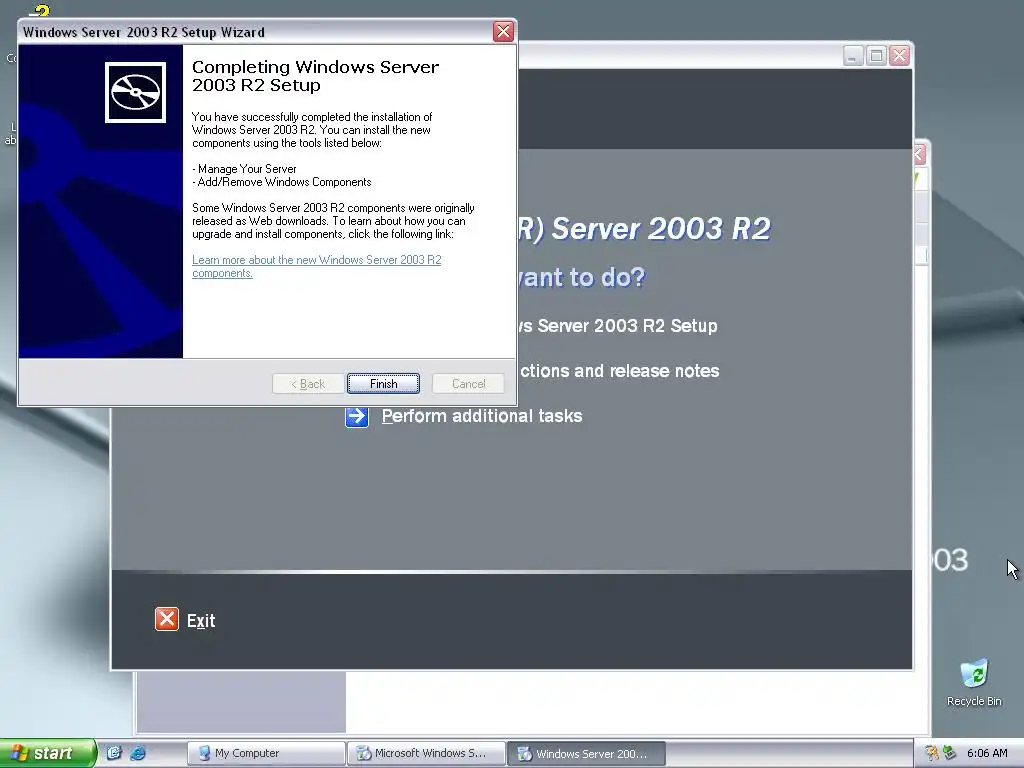1024x768 pixels.
Task: Switch to My Computer taskbar button
Action: [x=266, y=753]
